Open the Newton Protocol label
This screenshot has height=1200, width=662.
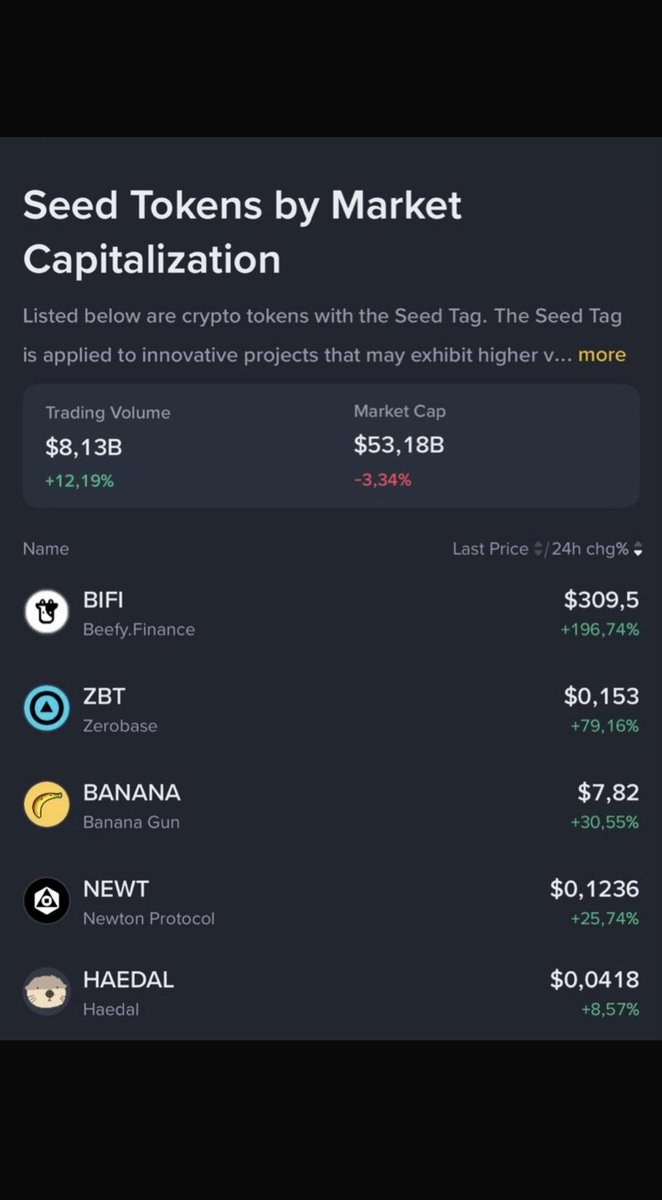tap(149, 918)
